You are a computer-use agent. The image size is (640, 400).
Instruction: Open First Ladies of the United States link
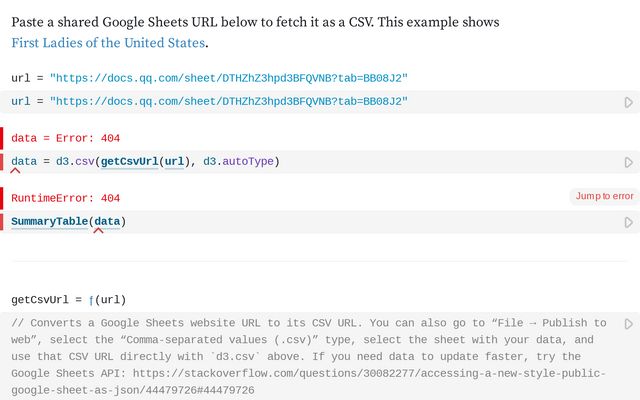[108, 43]
